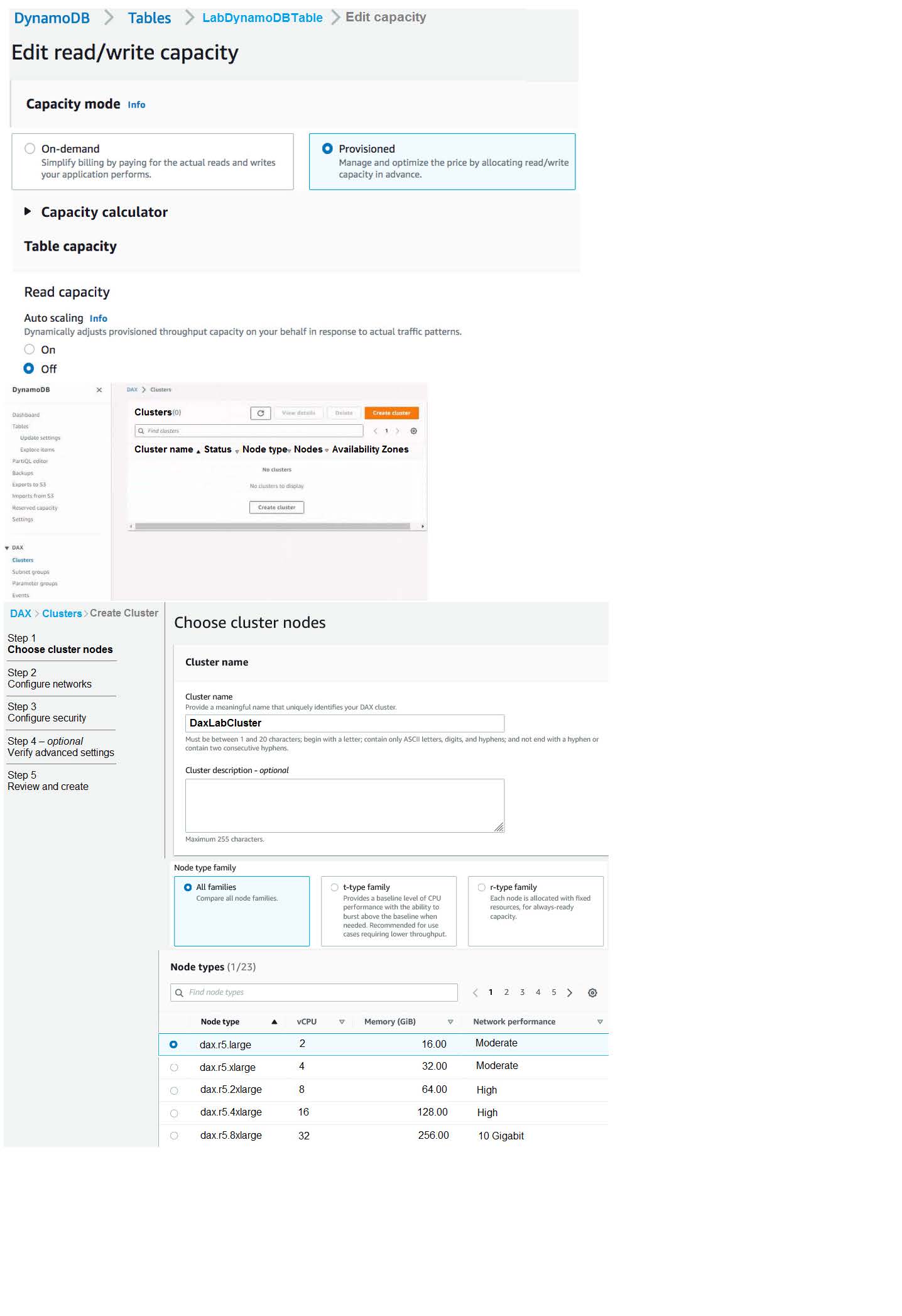Select Provisioned capacity mode
Viewport: 902px width, 1316px height.
click(327, 149)
